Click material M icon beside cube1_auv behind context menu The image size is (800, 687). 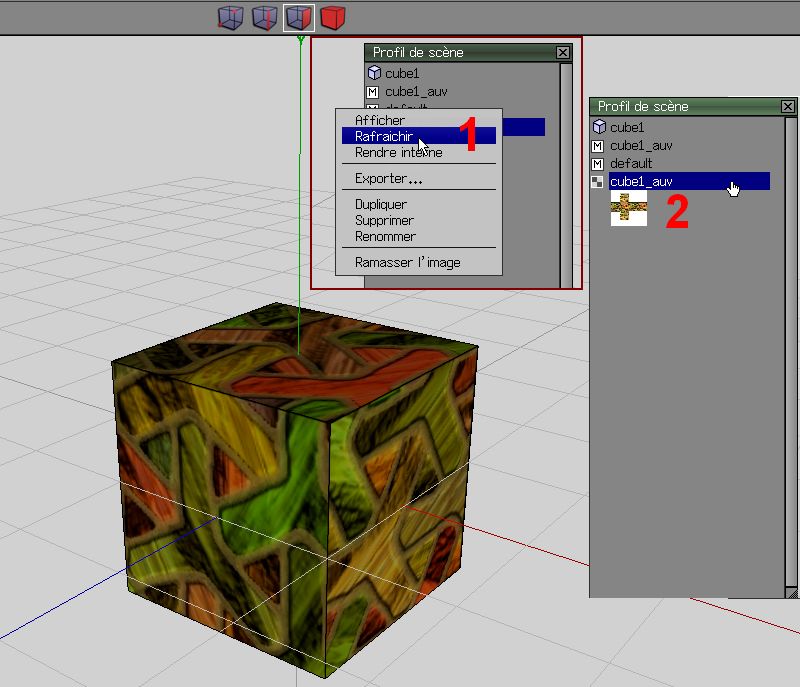point(373,92)
